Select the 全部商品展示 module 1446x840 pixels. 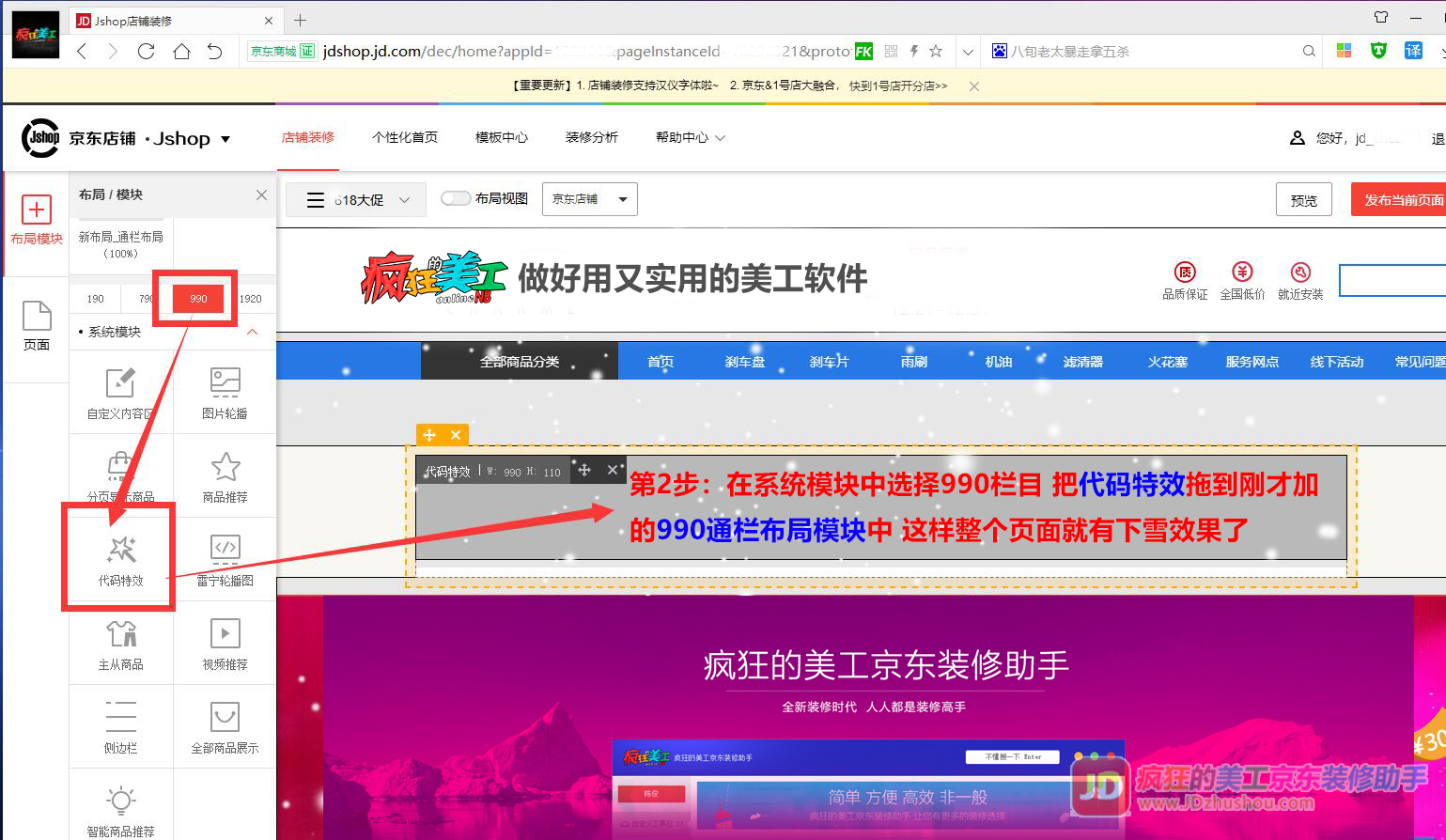click(225, 727)
